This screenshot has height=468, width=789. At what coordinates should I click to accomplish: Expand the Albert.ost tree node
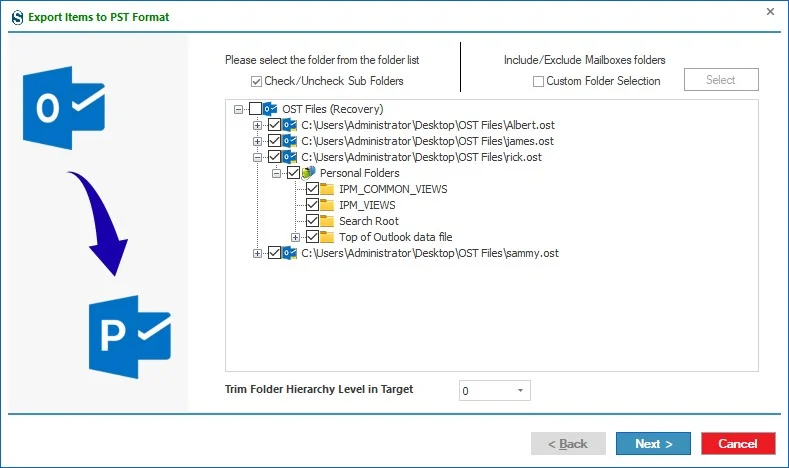[257, 125]
